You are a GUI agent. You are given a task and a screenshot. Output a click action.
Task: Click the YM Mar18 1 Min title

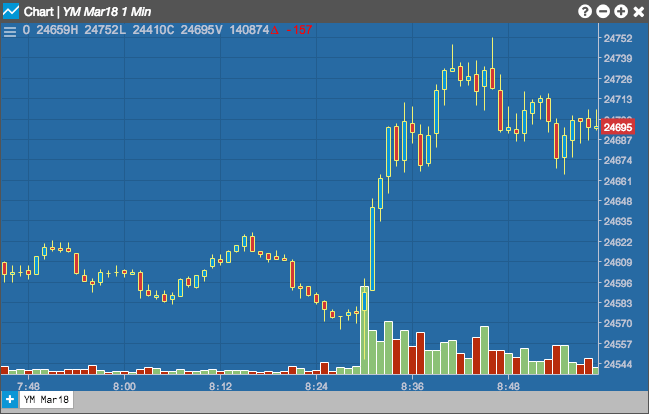107,12
